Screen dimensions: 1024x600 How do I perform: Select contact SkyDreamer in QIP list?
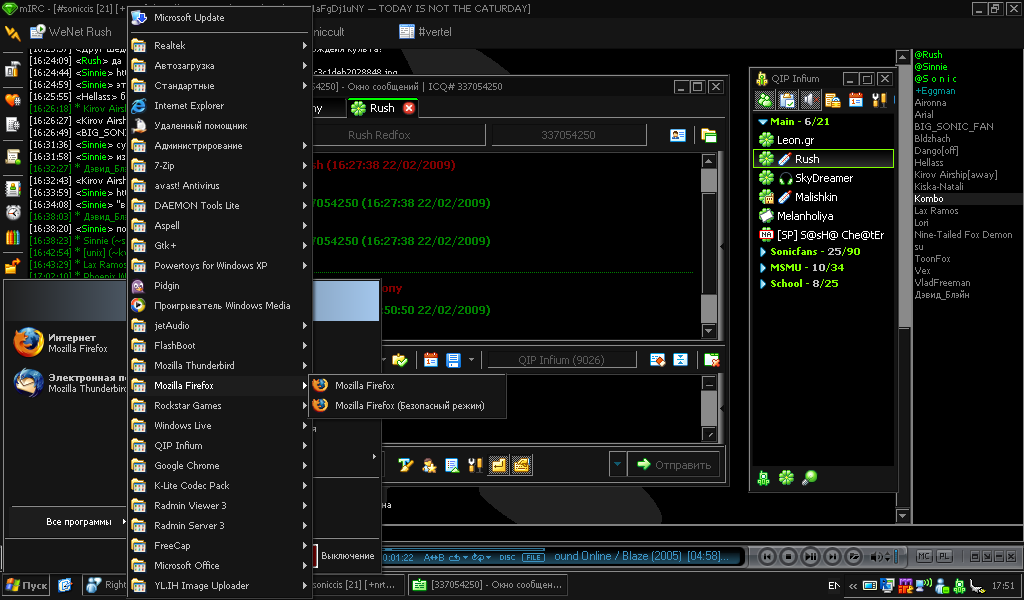pyautogui.click(x=824, y=178)
